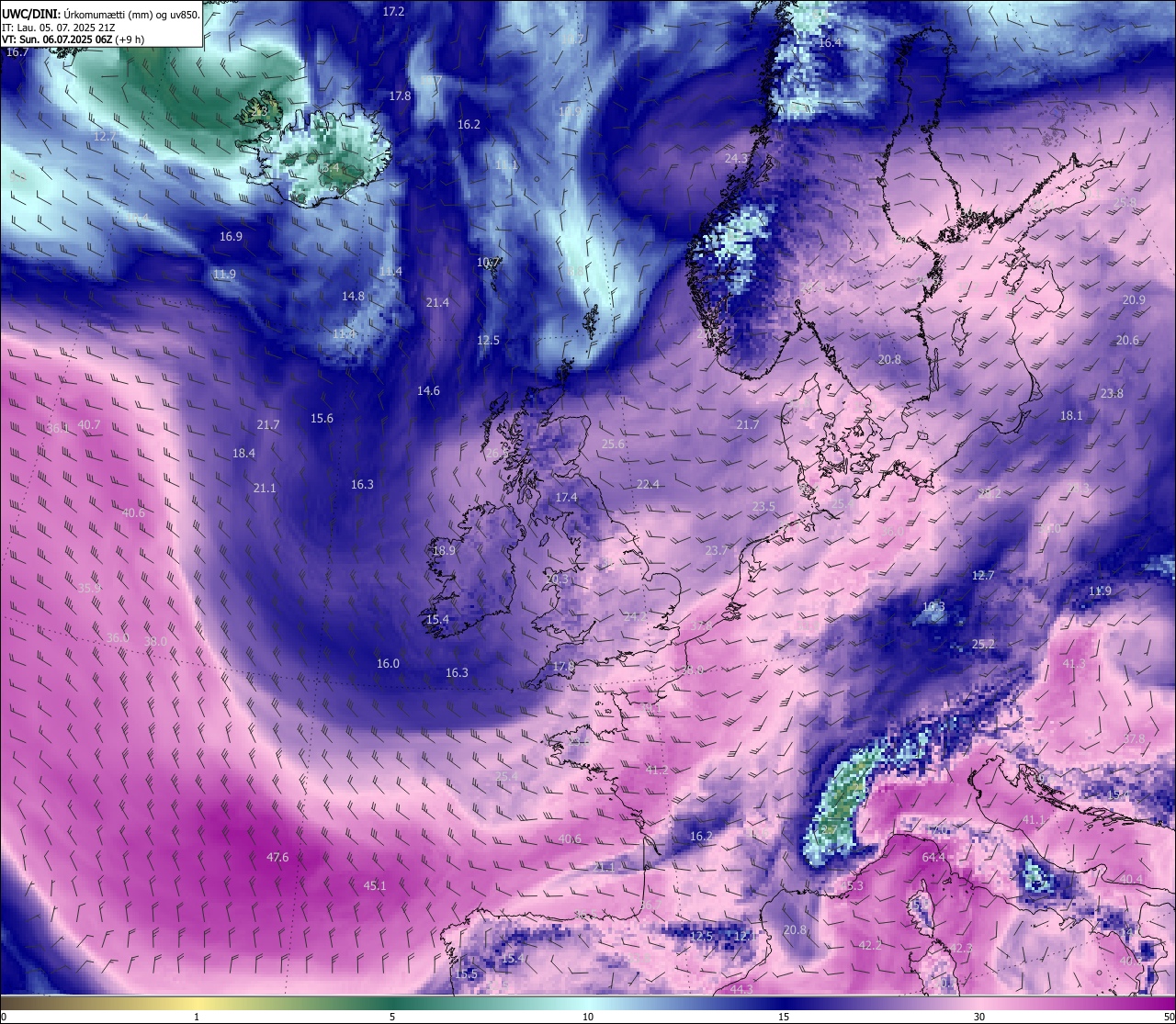This screenshot has height=1024, width=1176.
Task: Click the map value '20.9'
Action: point(1134,299)
